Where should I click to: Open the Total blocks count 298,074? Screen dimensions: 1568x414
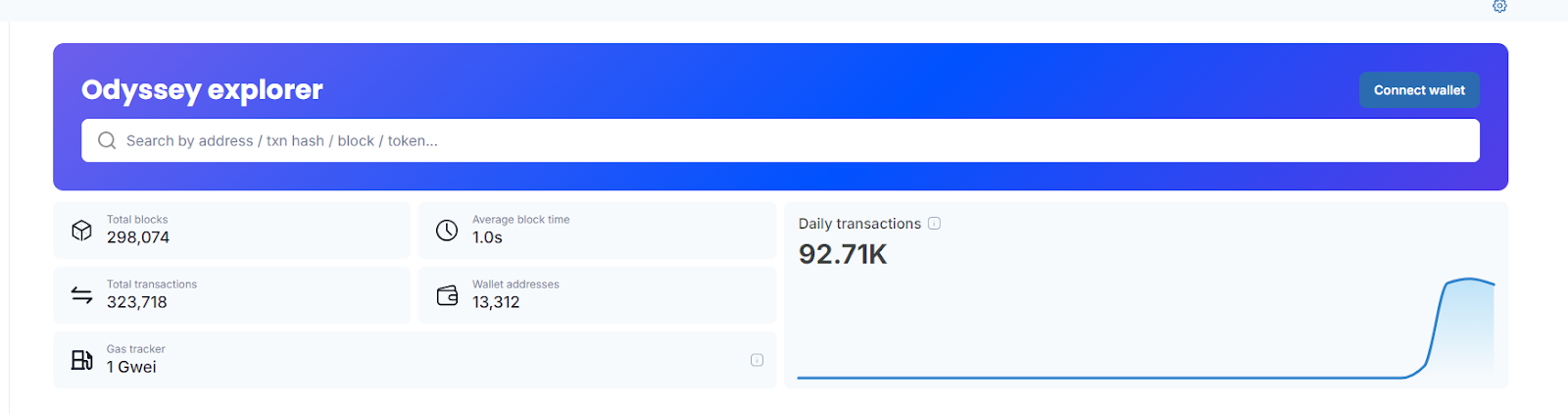pyautogui.click(x=138, y=238)
